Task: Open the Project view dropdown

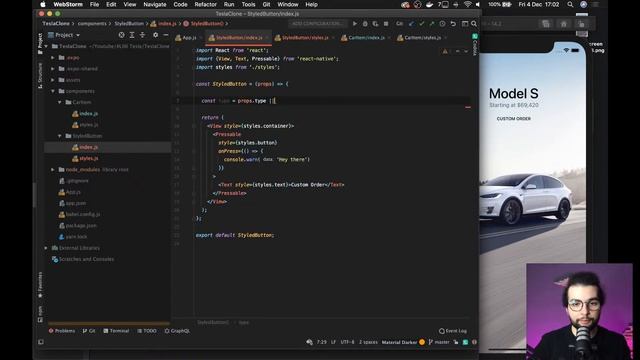Action: (x=64, y=35)
